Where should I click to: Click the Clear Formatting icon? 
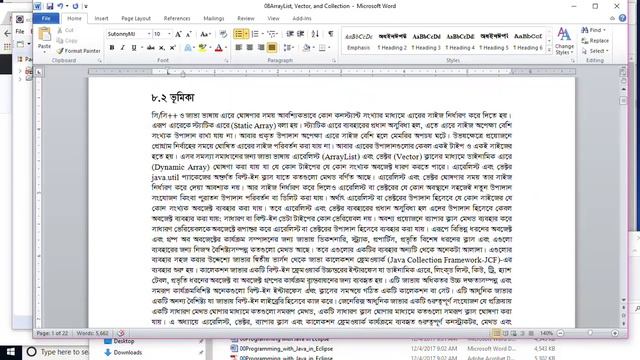[x=223, y=34]
